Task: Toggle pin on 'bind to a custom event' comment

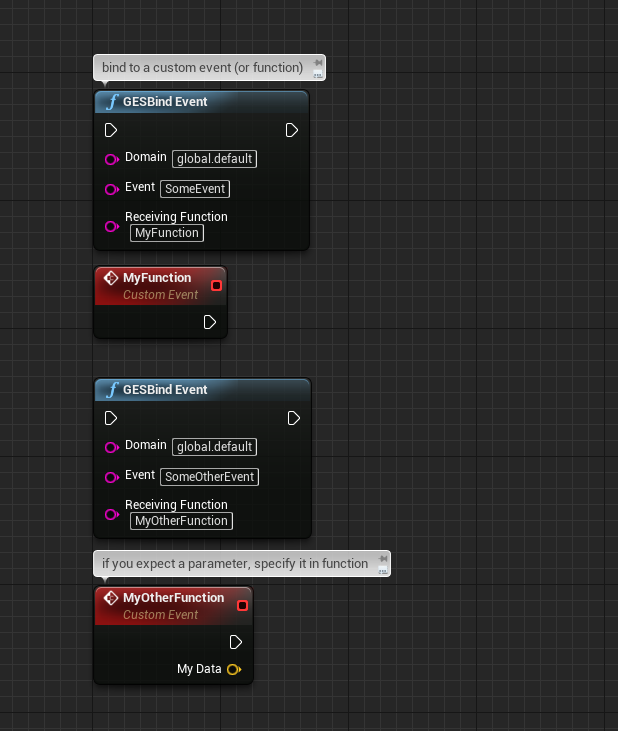Action: click(318, 63)
